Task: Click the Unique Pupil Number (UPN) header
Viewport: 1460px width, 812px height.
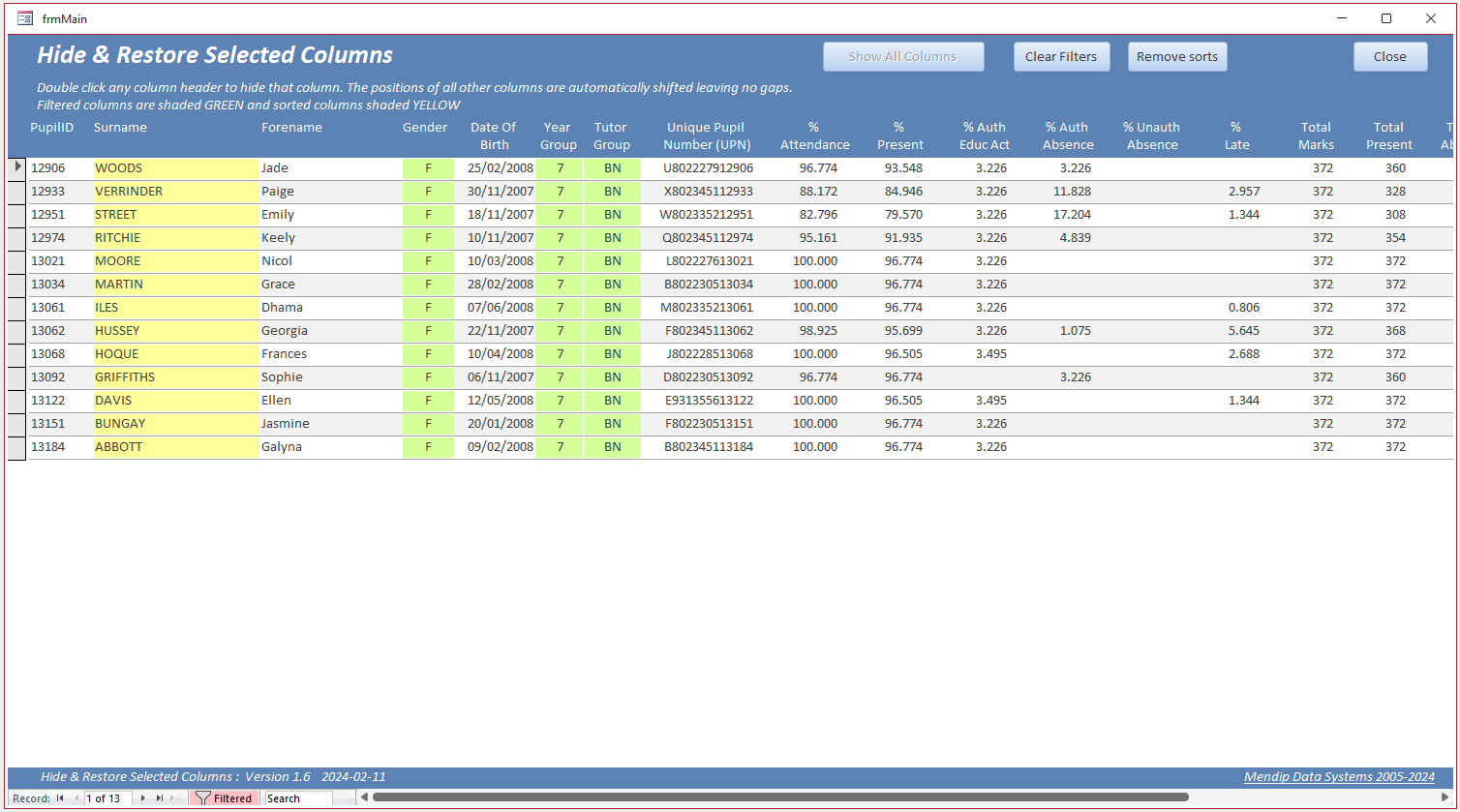Action: (x=707, y=136)
